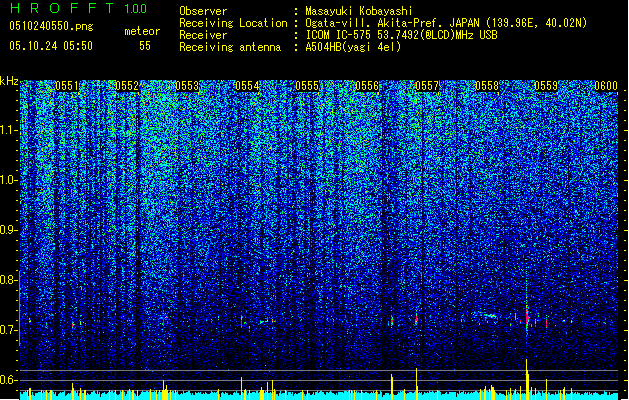The height and width of the screenshot is (400, 629).
Task: Click the Receiver label
Action: (x=203, y=35)
